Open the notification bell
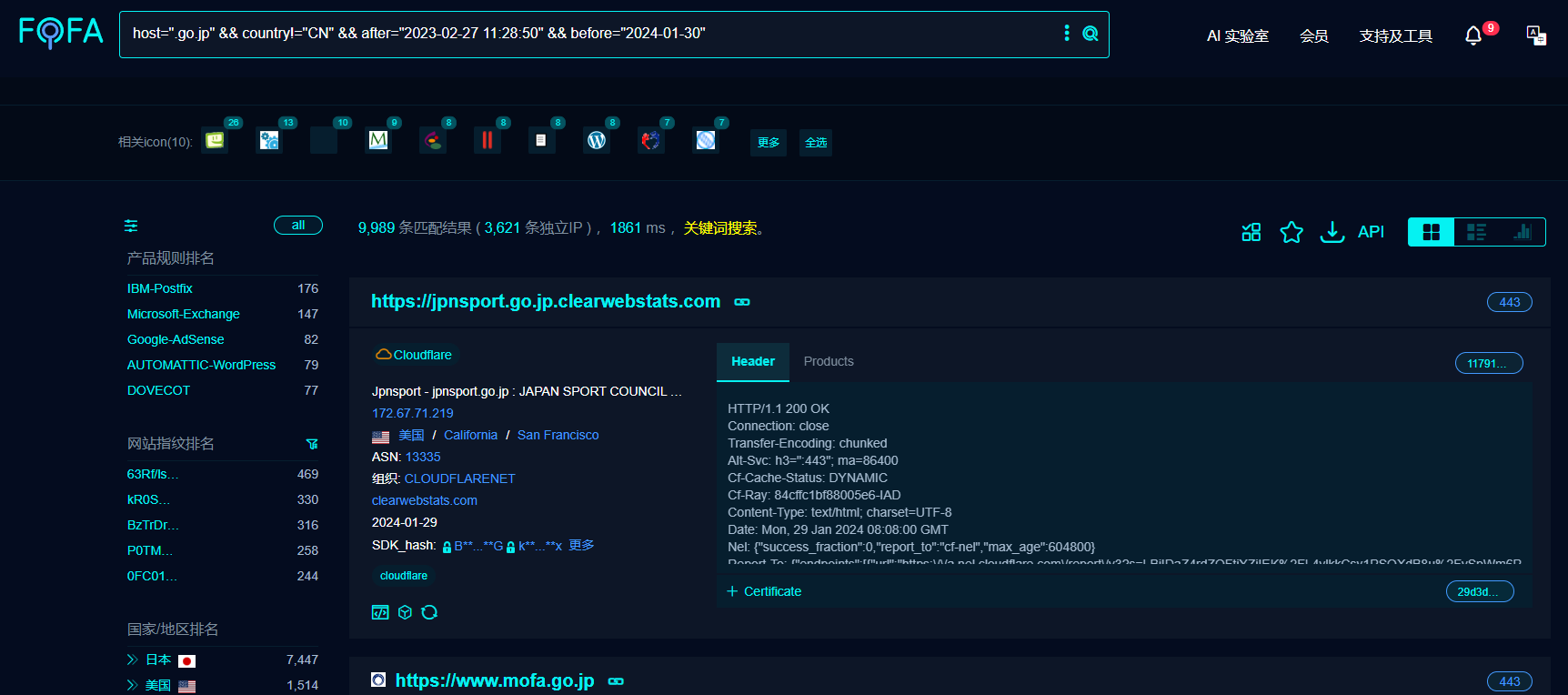 click(1473, 35)
